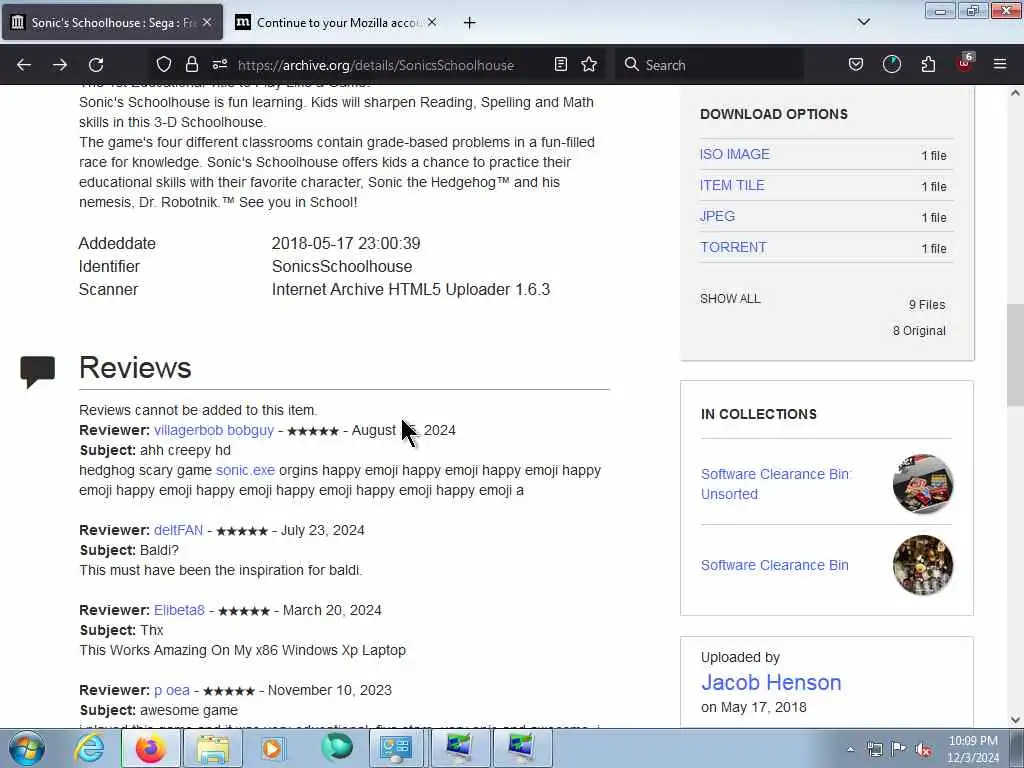Image resolution: width=1024 pixels, height=768 pixels.
Task: Select the Addeddate value 2018-05-17 23:00:39
Action: pyautogui.click(x=346, y=244)
